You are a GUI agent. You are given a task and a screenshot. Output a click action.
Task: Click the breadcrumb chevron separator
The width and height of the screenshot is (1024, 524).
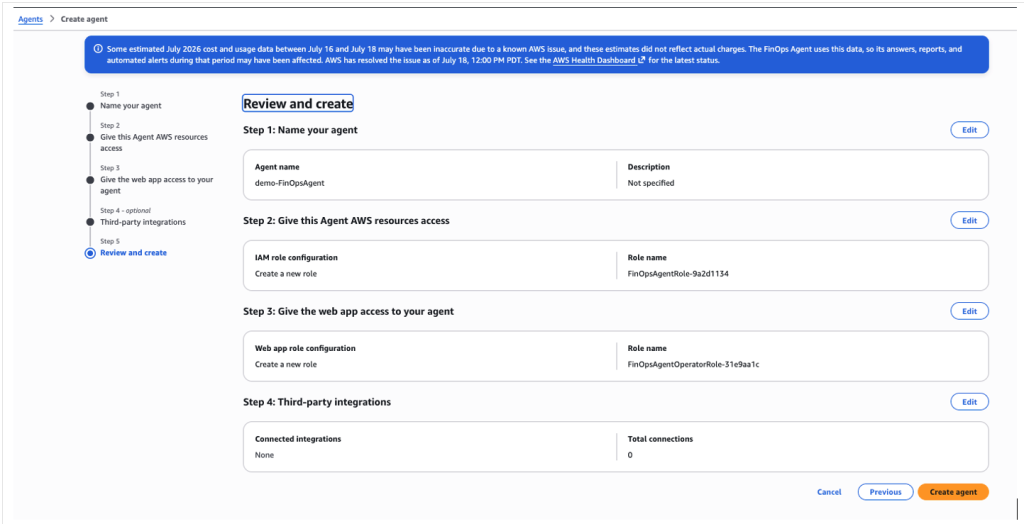[52, 19]
